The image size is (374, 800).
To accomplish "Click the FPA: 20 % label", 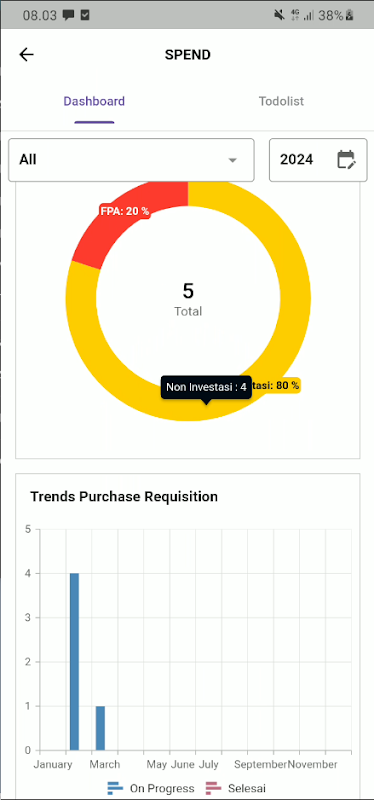I will pos(124,211).
